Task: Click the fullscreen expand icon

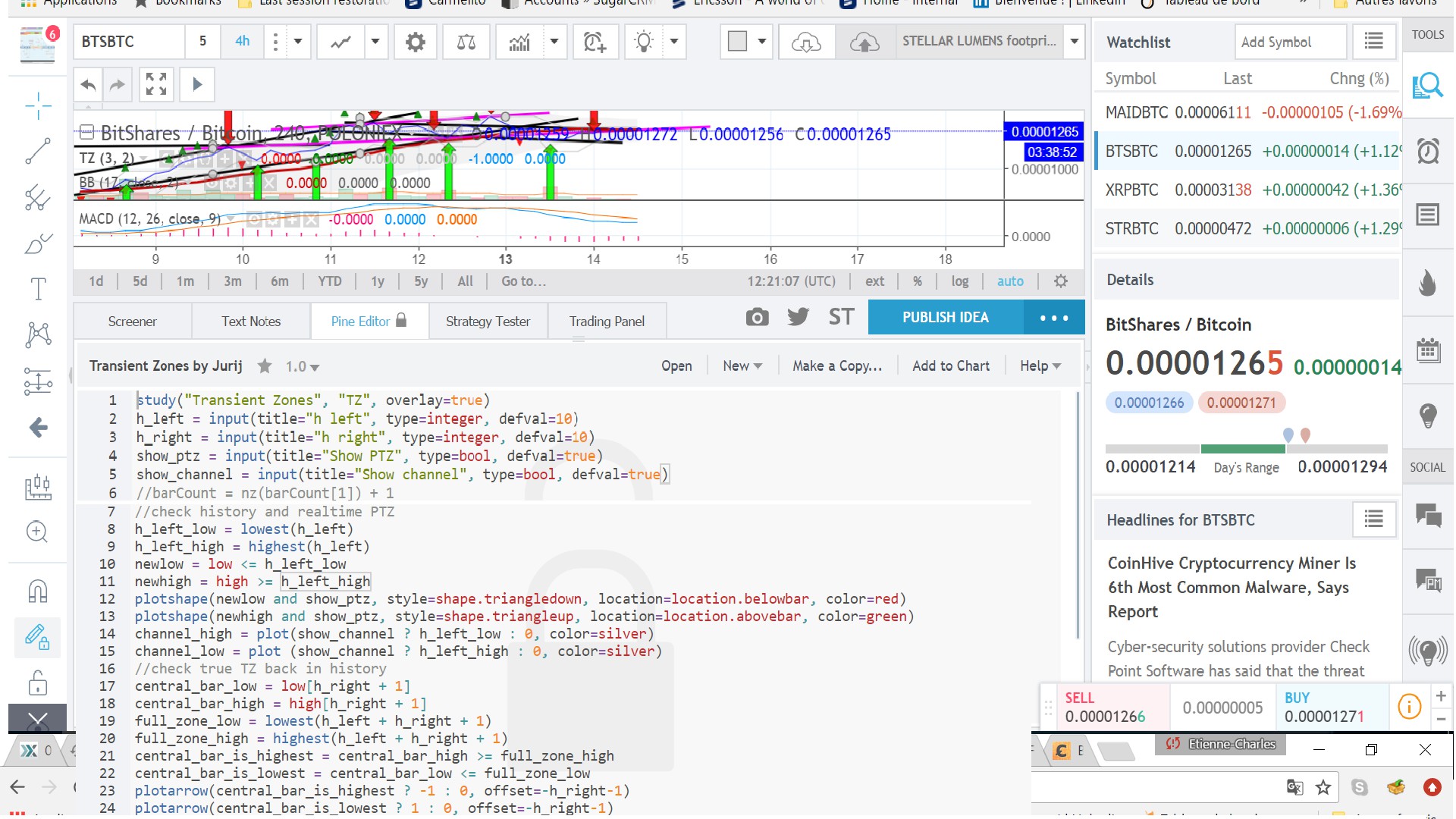Action: (156, 84)
